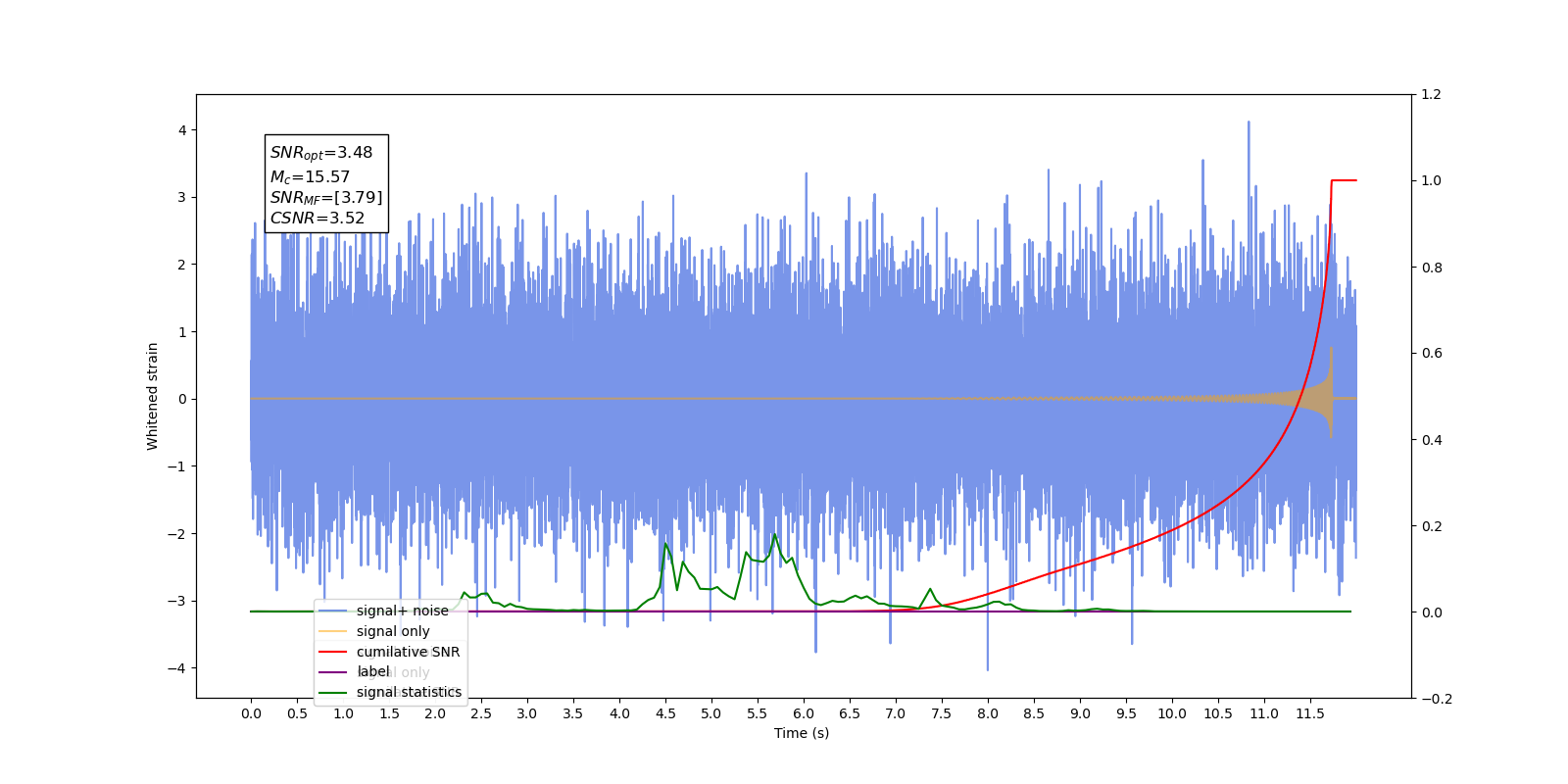
Task: Click the 9.0 tick on time axis
Action: [x=1080, y=713]
